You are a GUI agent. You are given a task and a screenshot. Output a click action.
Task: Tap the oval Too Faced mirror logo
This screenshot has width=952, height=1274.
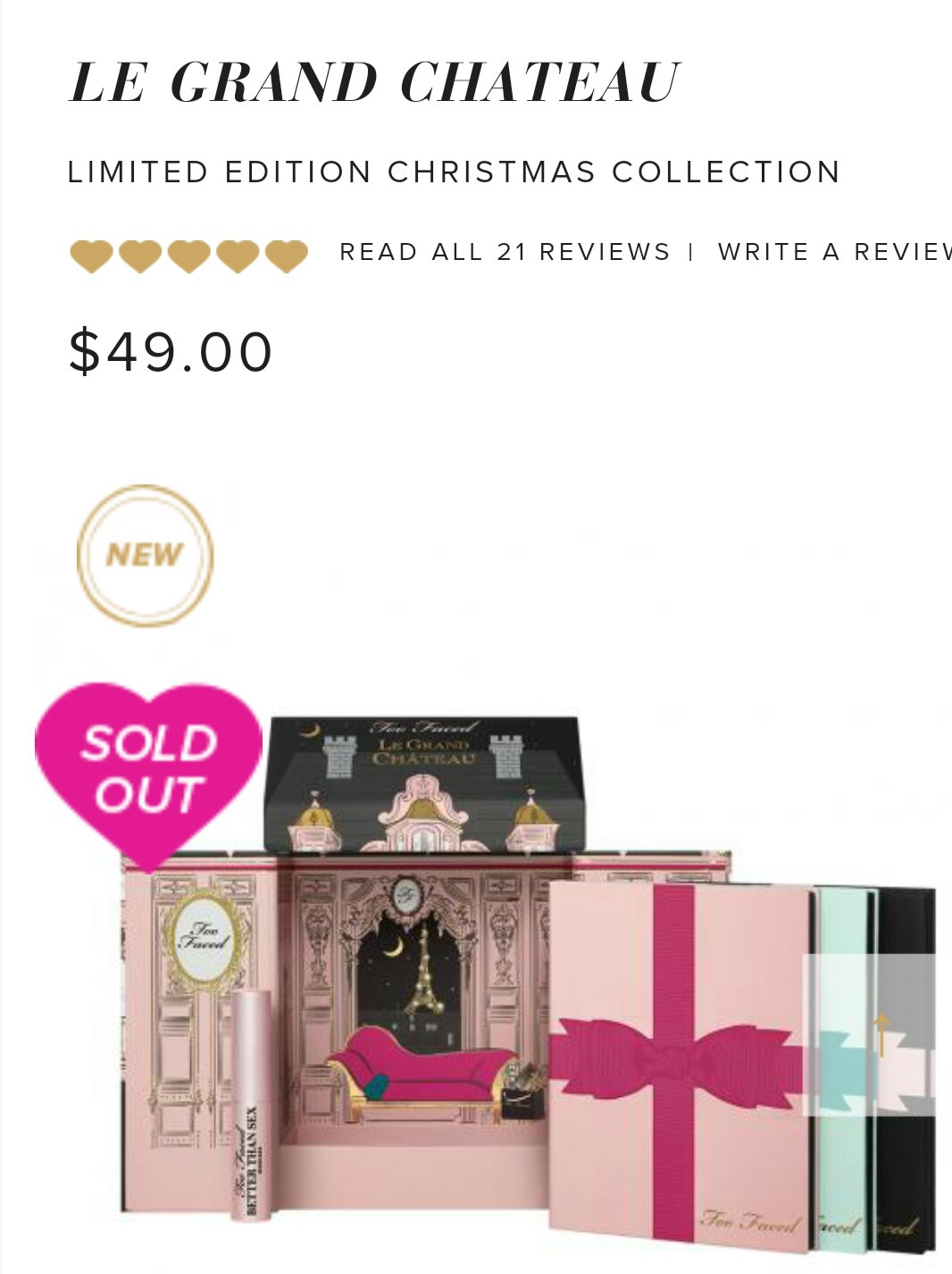pyautogui.click(x=205, y=939)
